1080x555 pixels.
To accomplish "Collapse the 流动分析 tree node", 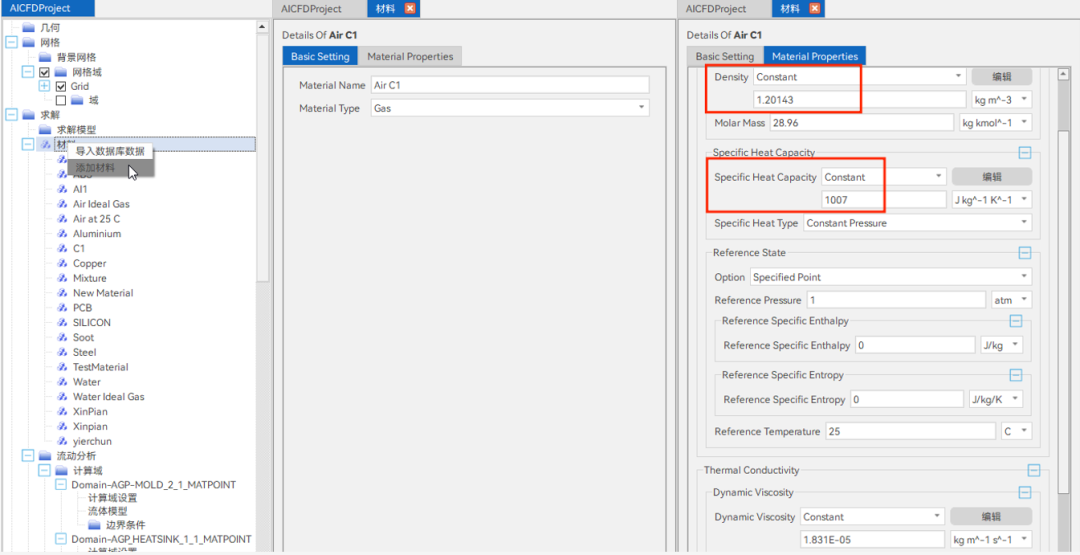I will click(28, 456).
